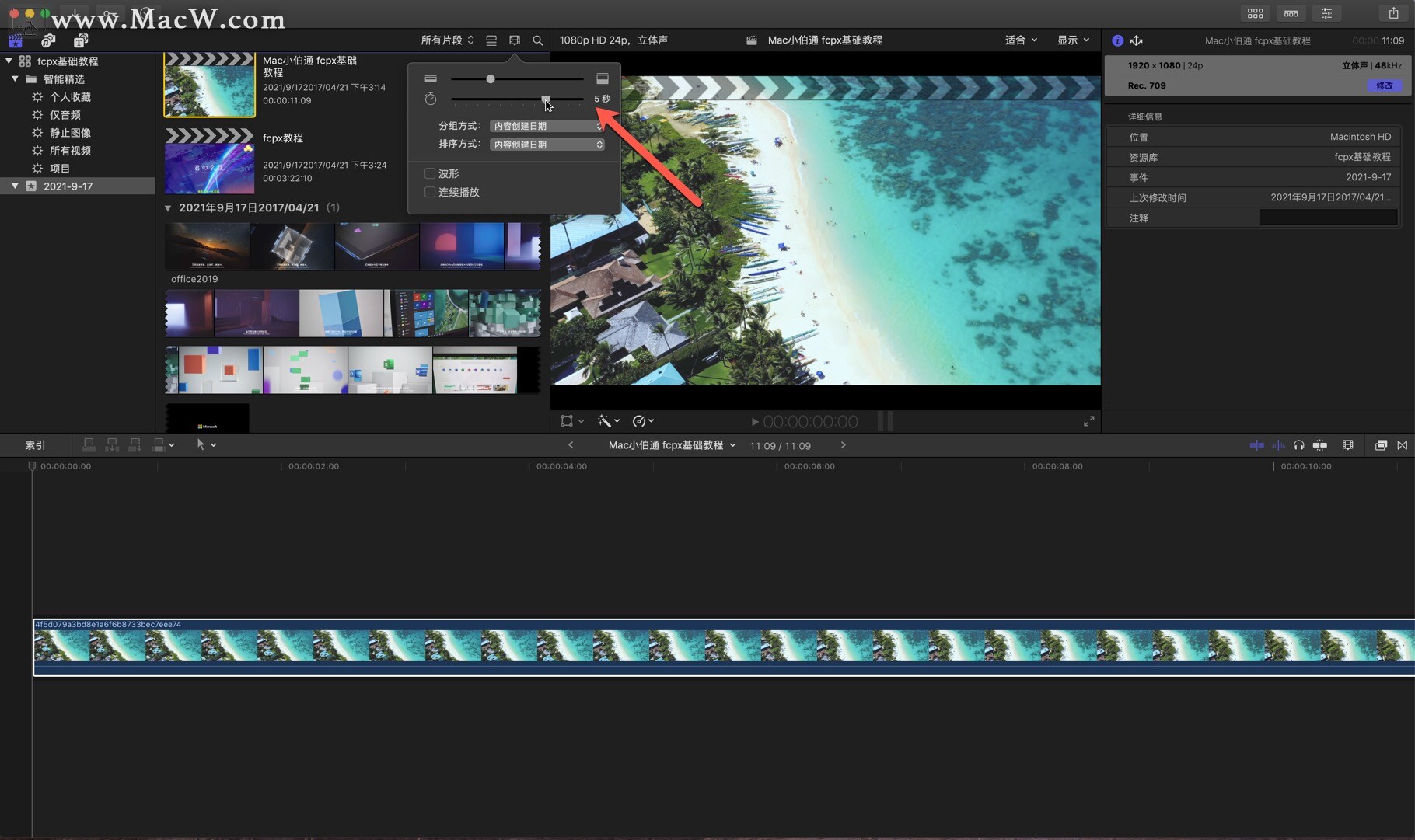
Task: Show the Transitions browser
Action: coord(1403,445)
